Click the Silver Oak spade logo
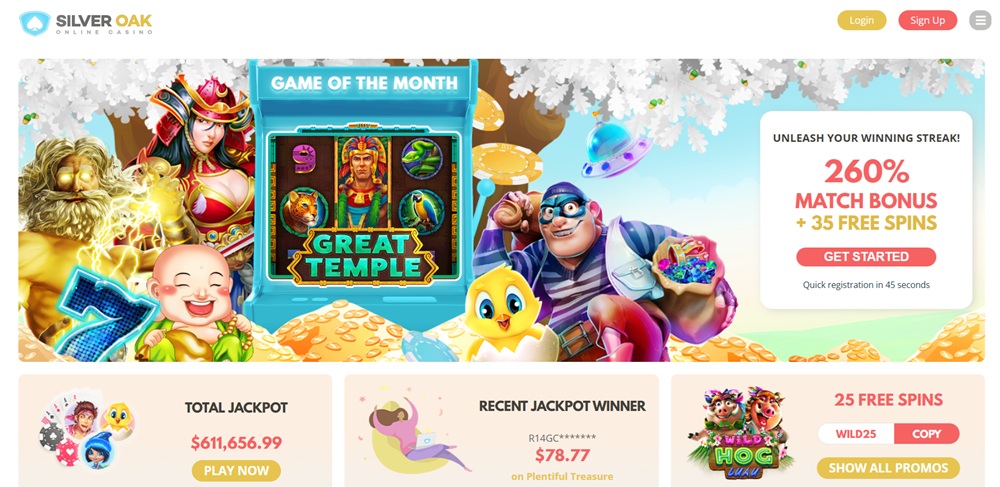 (34, 23)
